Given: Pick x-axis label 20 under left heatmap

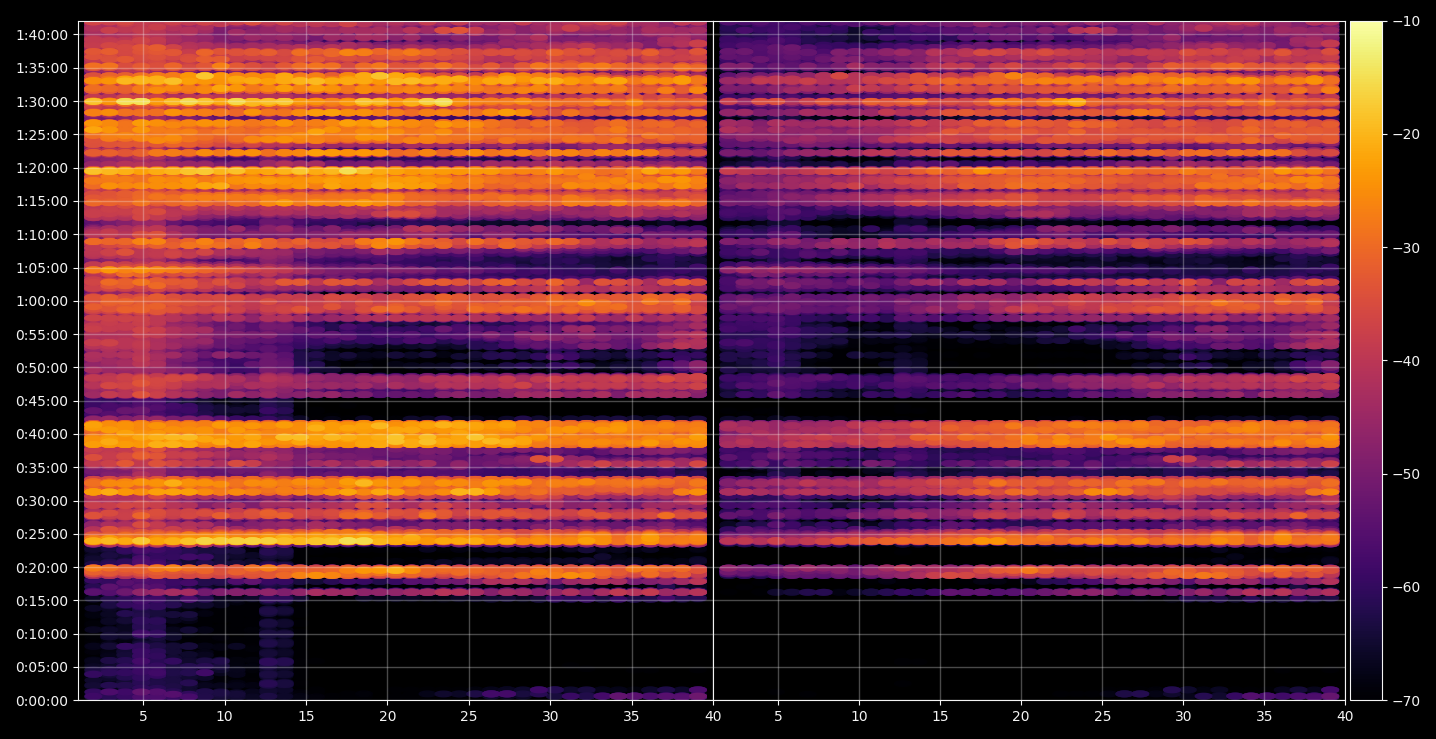Looking at the screenshot, I should pyautogui.click(x=387, y=717).
